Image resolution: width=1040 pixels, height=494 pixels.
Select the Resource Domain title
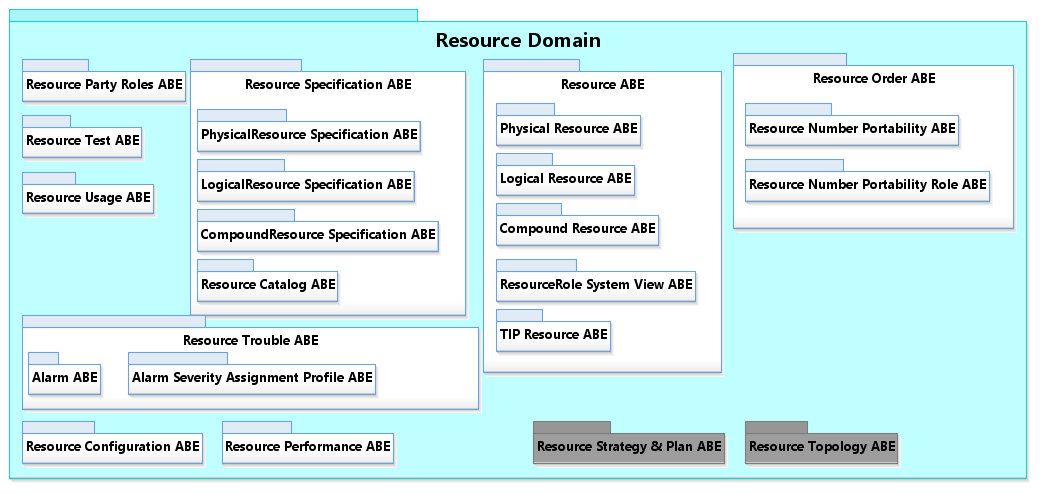518,40
